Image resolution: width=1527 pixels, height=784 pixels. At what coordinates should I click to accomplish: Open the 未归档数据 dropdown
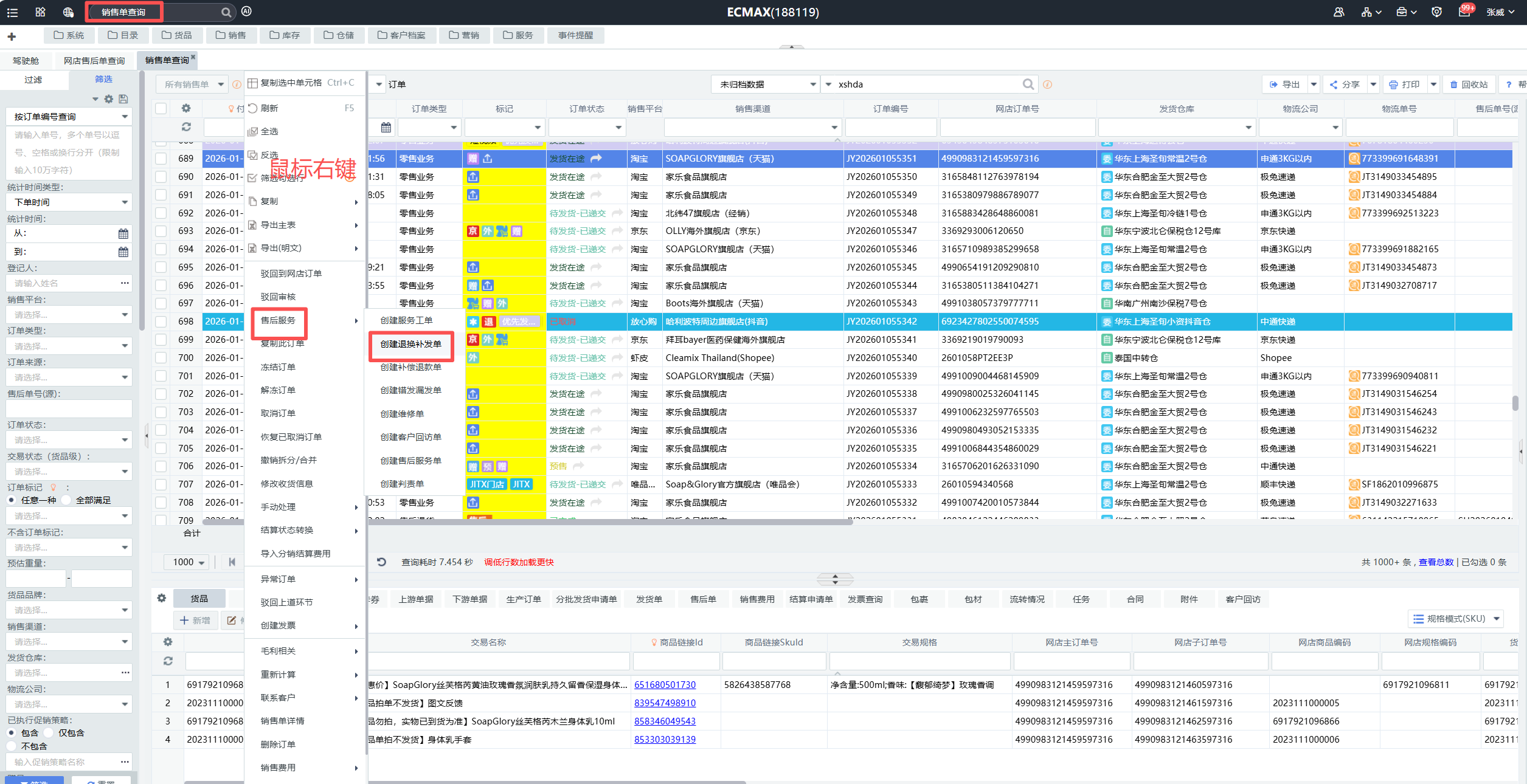766,84
